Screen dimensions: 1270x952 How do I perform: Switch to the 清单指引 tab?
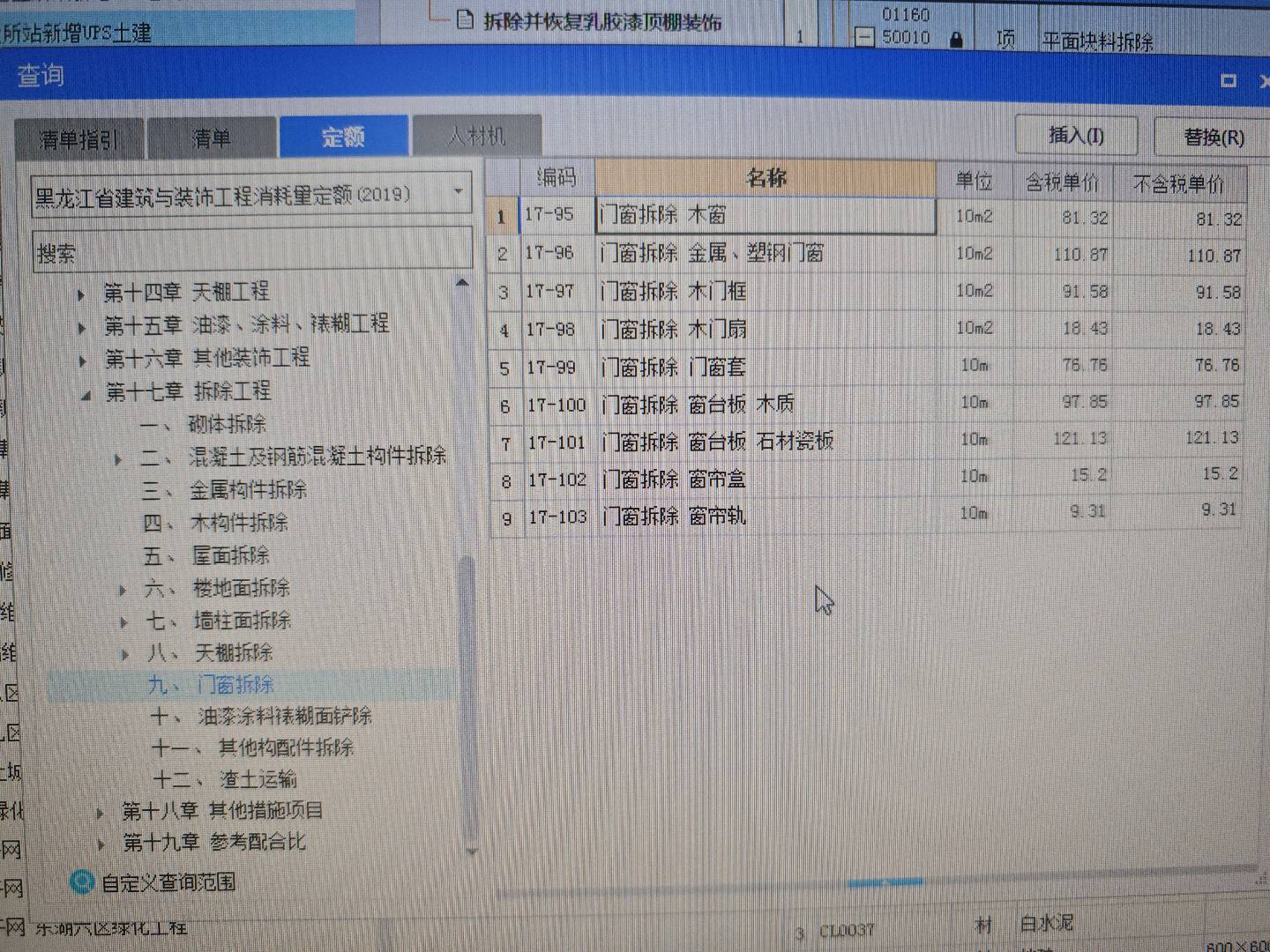(79, 138)
